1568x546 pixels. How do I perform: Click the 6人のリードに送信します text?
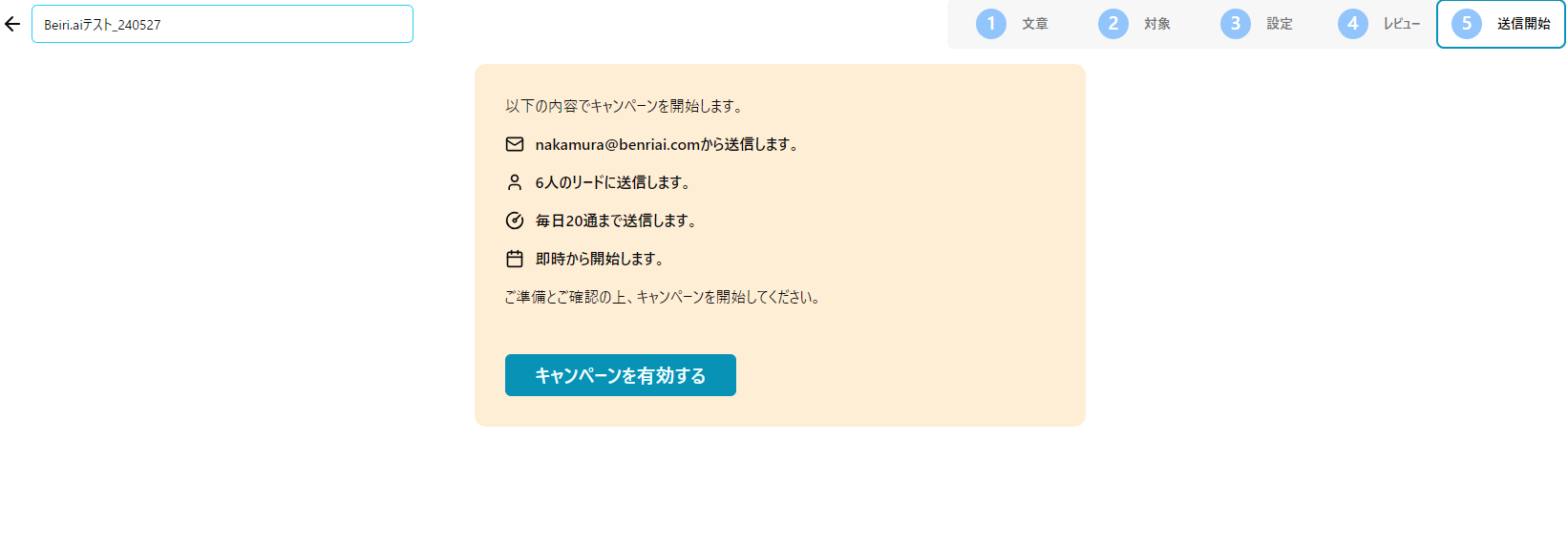pos(613,182)
